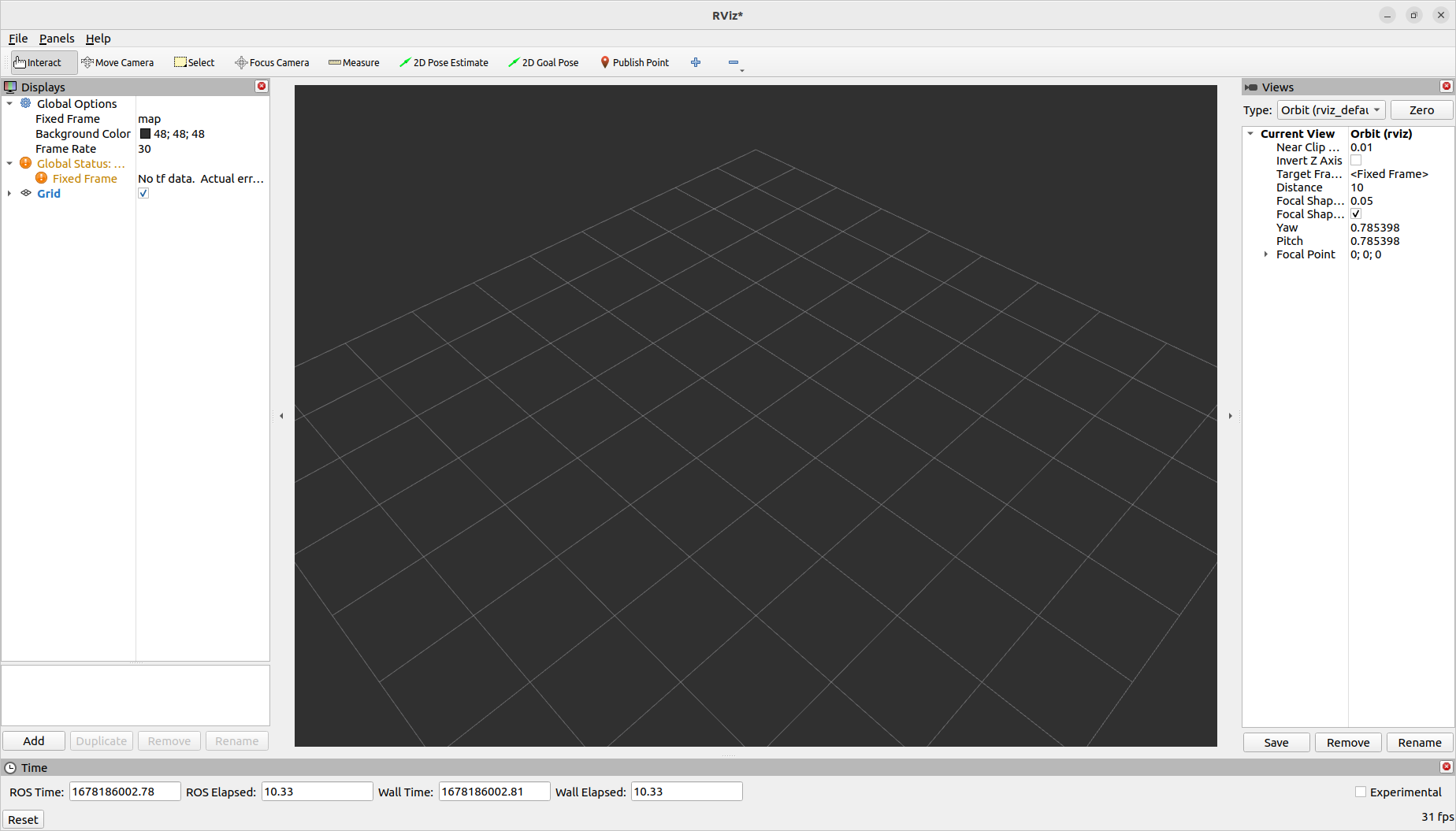The height and width of the screenshot is (831, 1456).
Task: Collapse the Global Options tree node
Action: click(x=9, y=103)
